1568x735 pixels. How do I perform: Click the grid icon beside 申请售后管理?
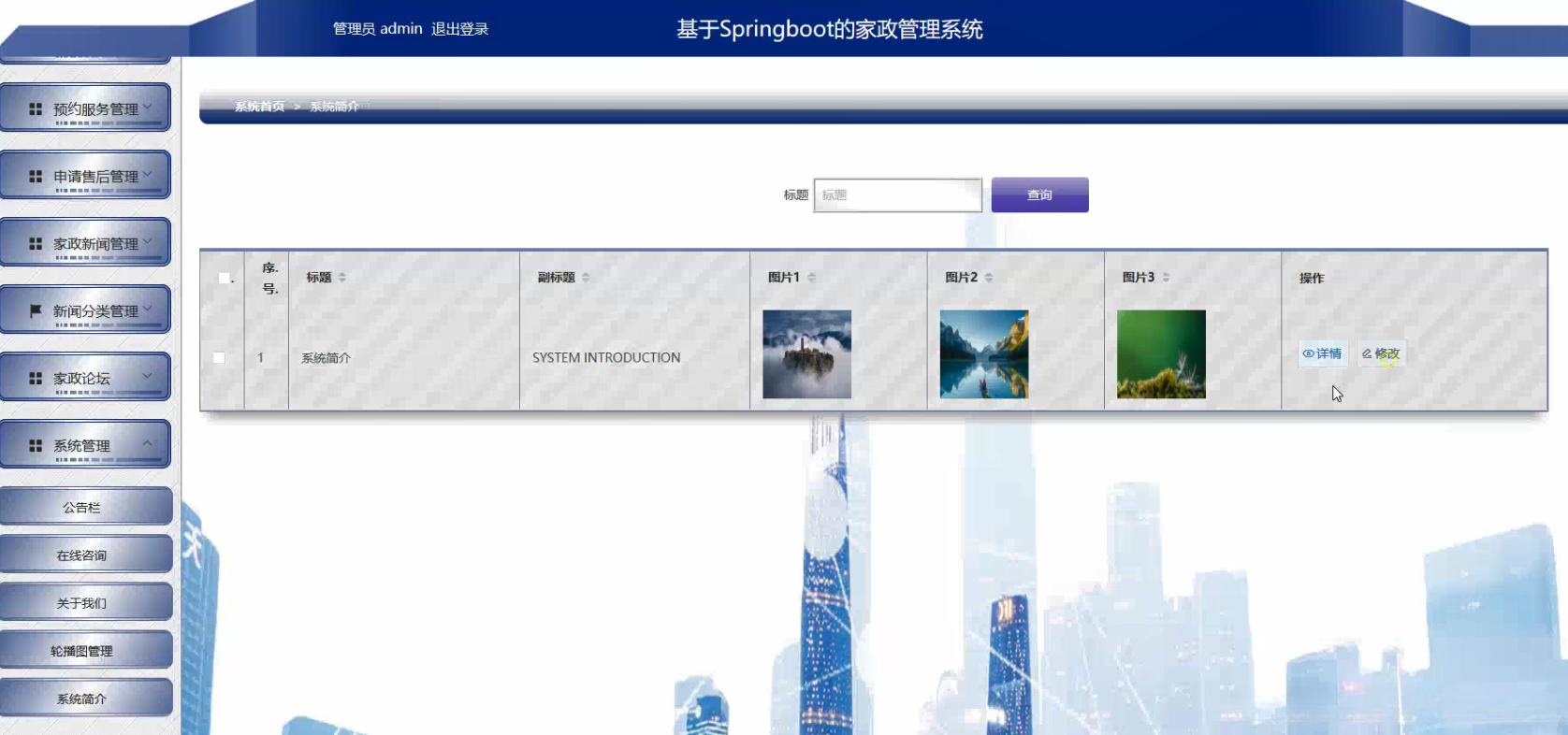coord(36,177)
